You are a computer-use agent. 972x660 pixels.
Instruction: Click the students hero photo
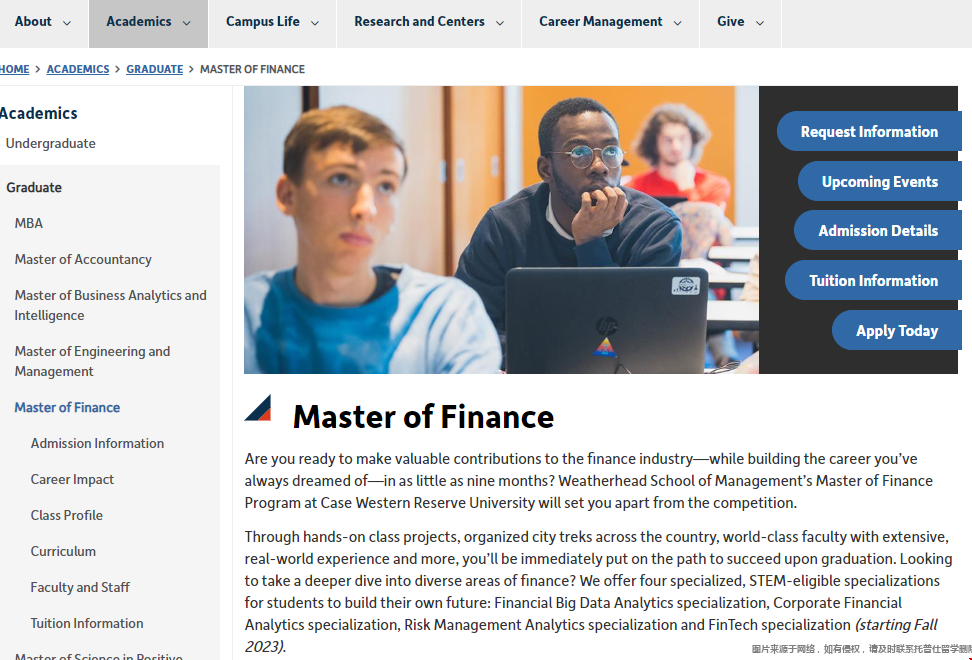[501, 230]
